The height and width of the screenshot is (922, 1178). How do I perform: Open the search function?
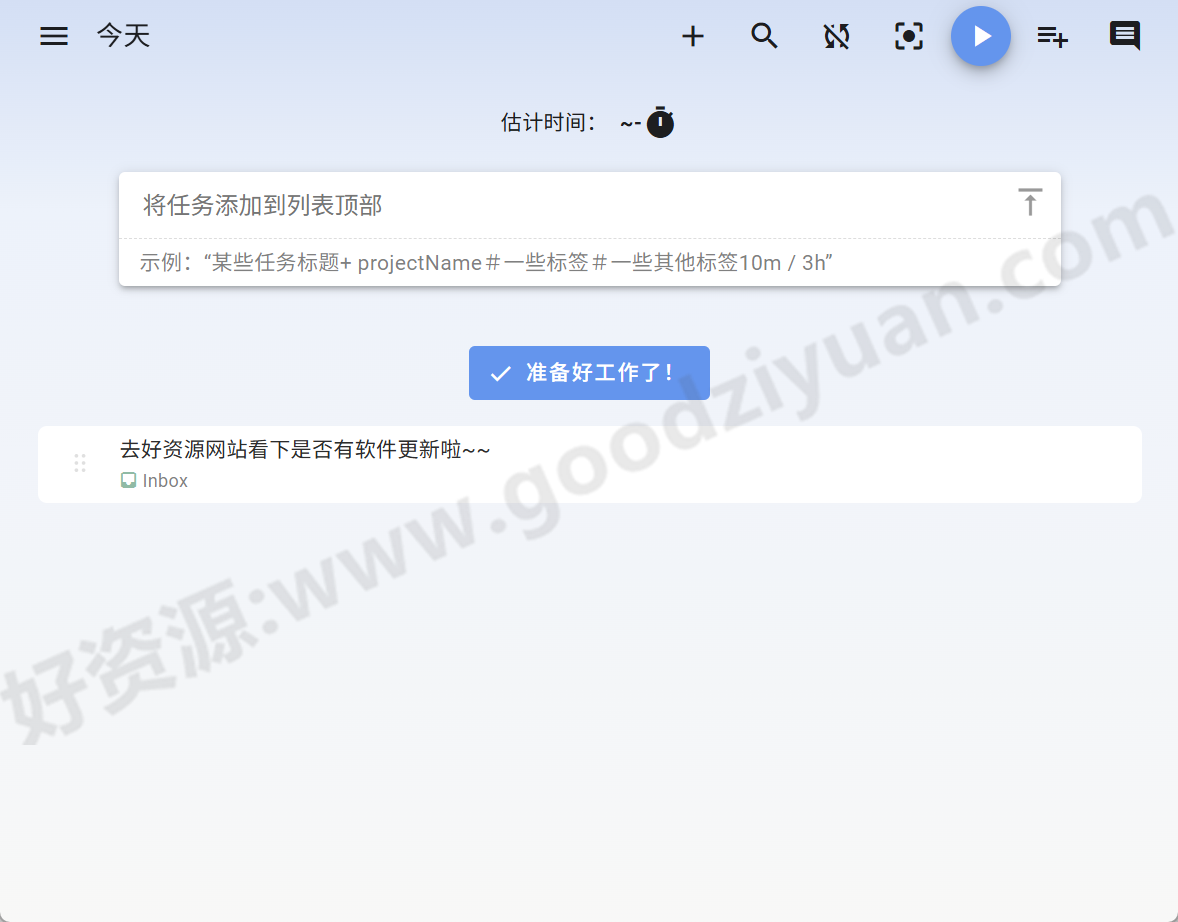tap(764, 36)
